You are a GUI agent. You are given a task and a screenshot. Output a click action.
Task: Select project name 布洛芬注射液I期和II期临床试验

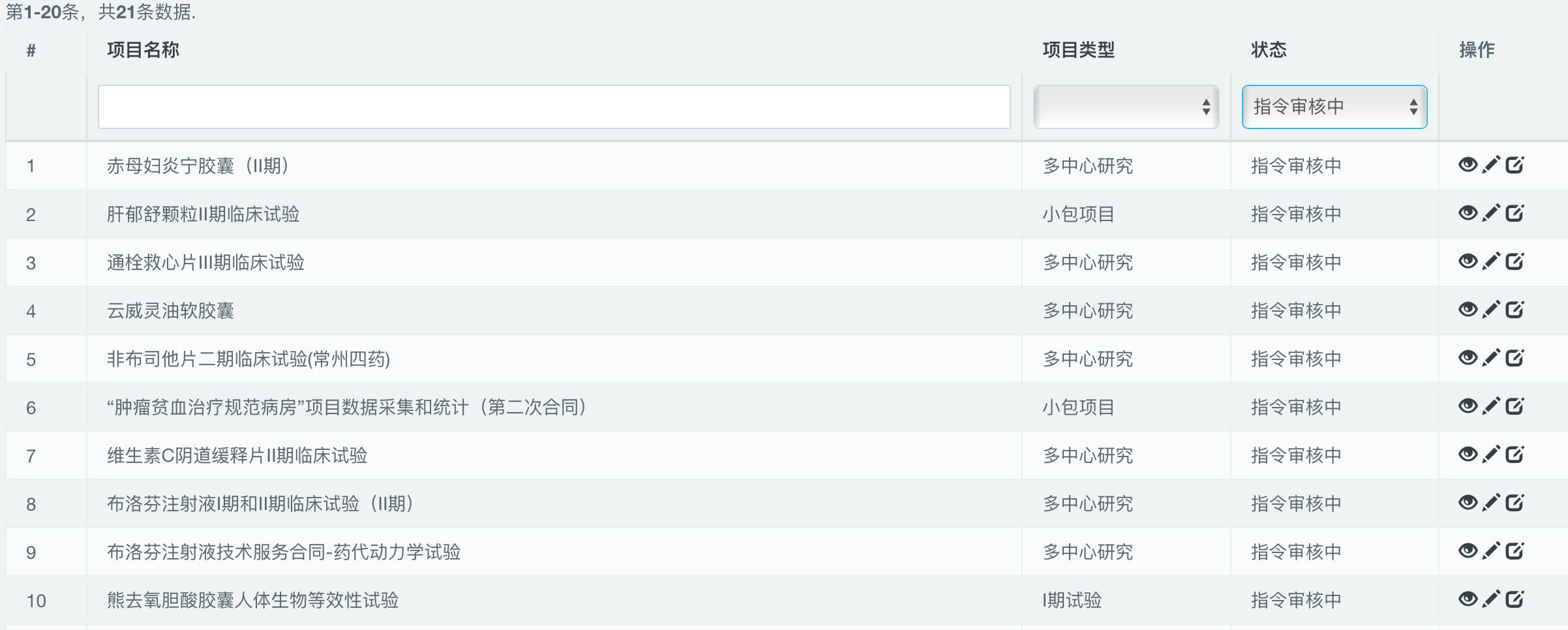[x=260, y=503]
